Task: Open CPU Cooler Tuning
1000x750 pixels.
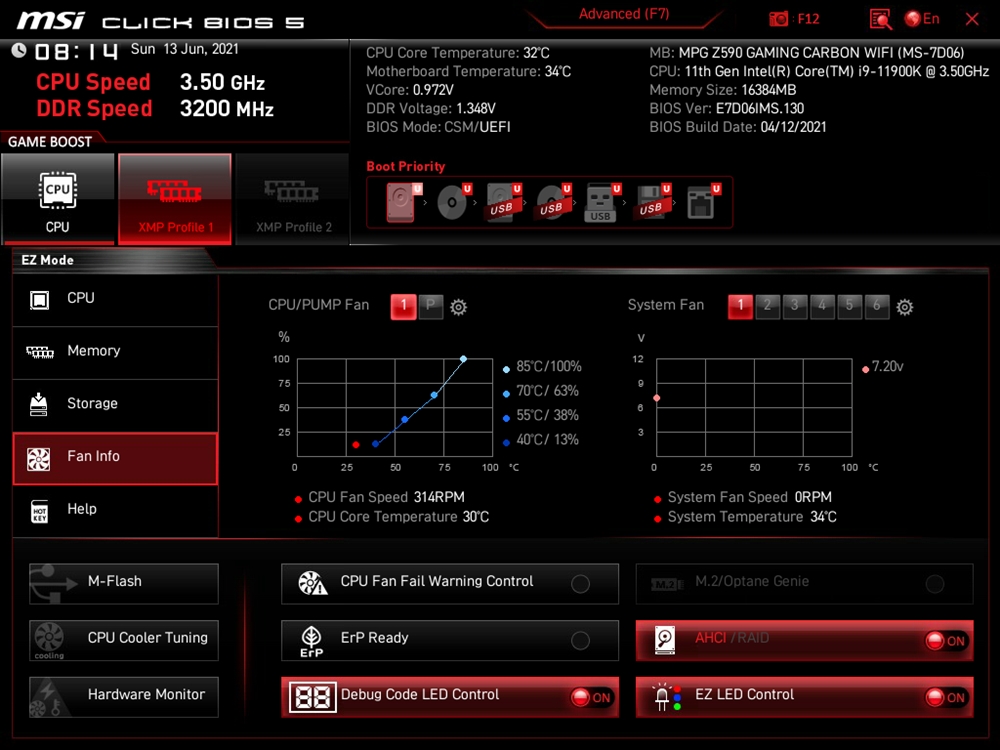Action: pyautogui.click(x=124, y=640)
